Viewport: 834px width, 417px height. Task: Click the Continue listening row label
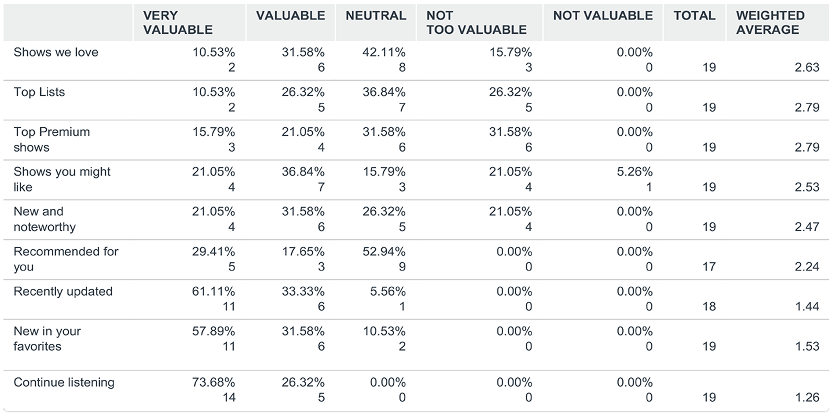click(64, 382)
